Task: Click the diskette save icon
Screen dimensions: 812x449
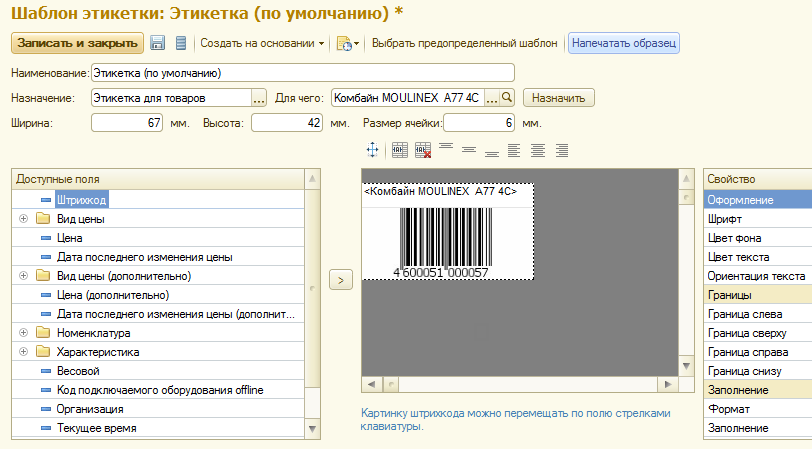Action: click(x=157, y=43)
